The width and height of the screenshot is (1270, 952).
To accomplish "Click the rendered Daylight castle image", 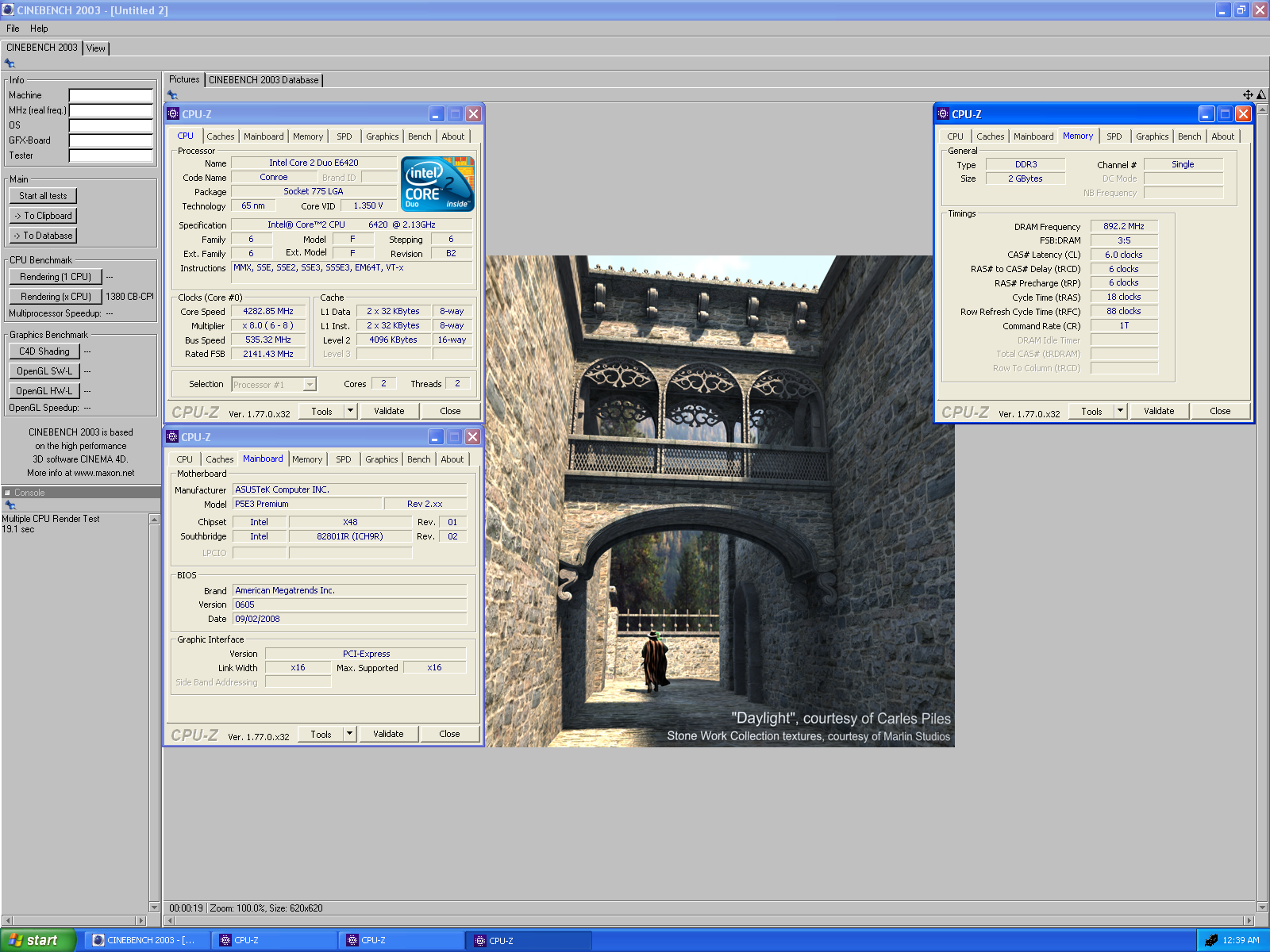I will tap(720, 501).
